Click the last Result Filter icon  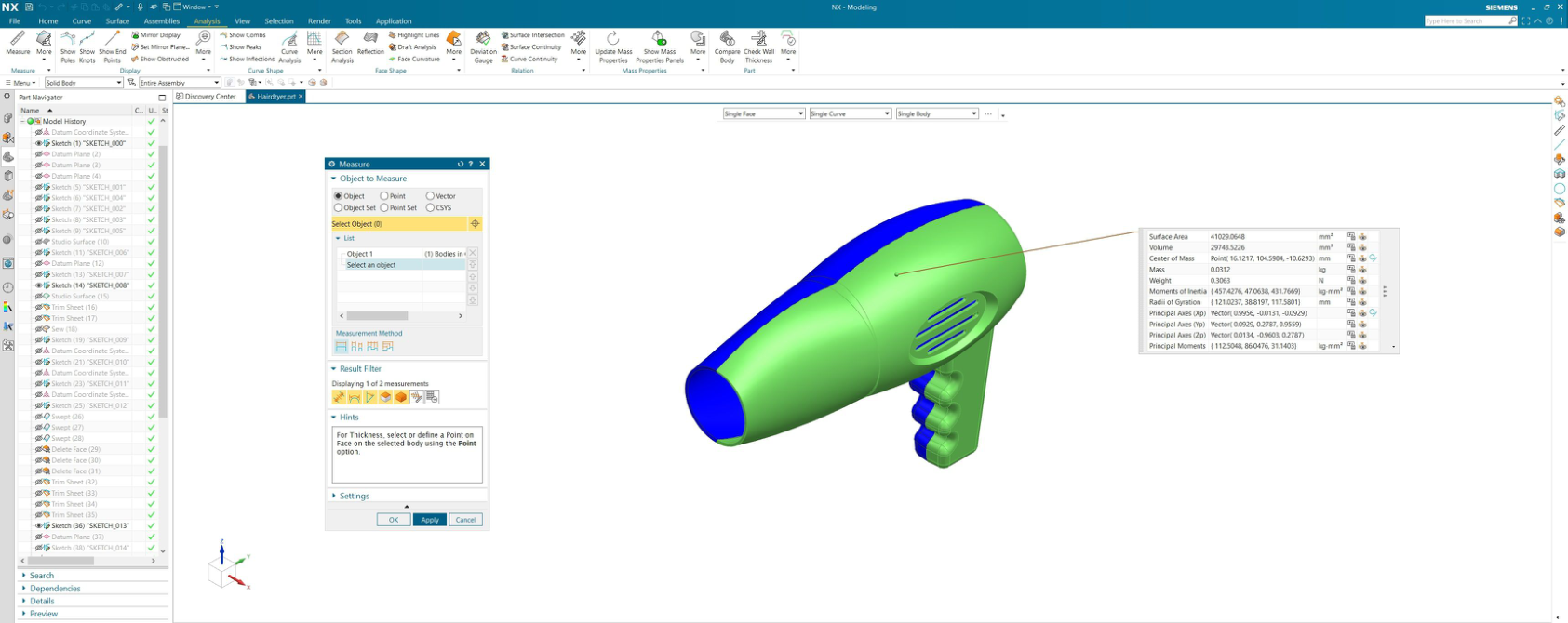point(432,397)
